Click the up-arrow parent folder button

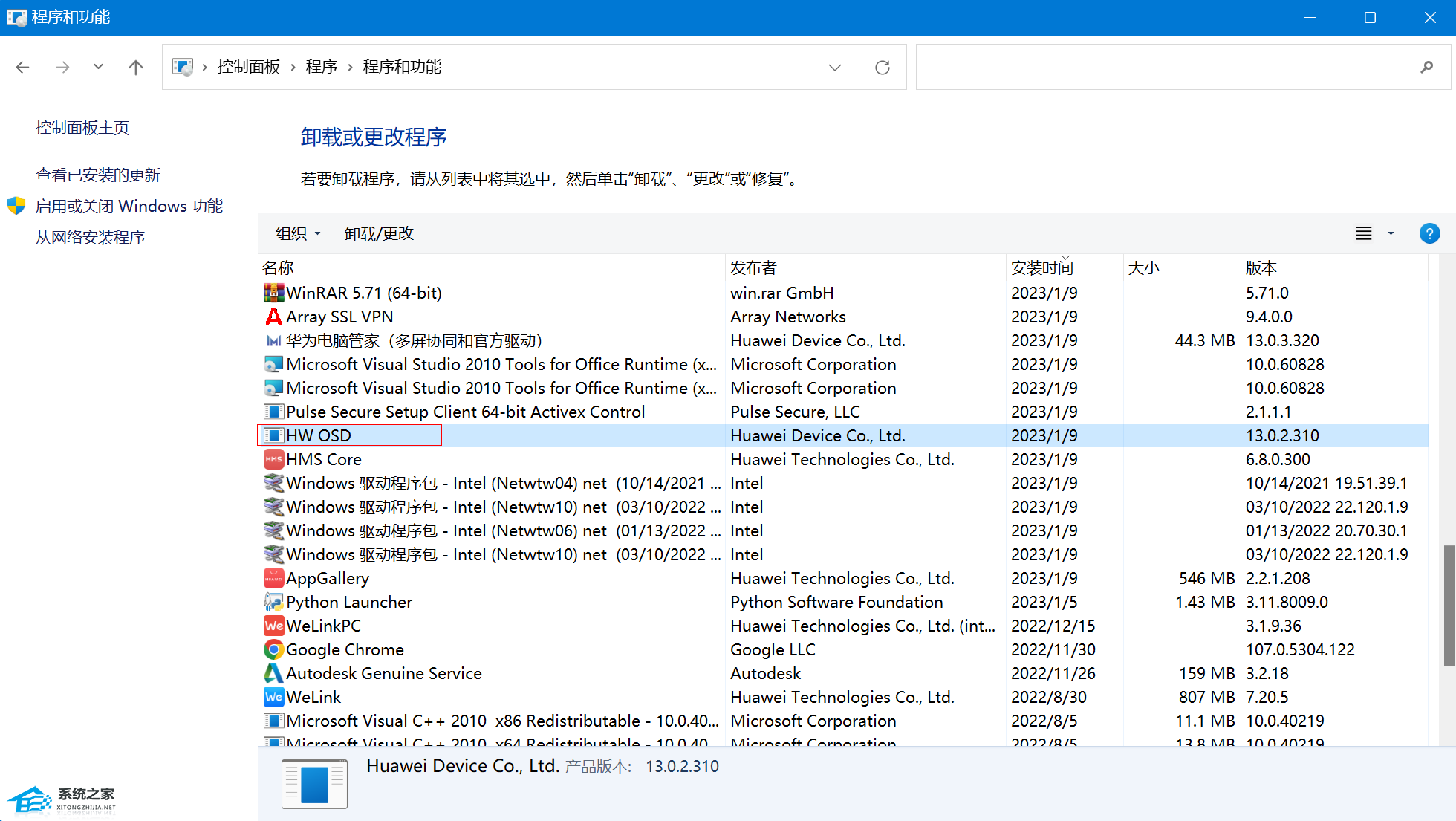click(135, 68)
